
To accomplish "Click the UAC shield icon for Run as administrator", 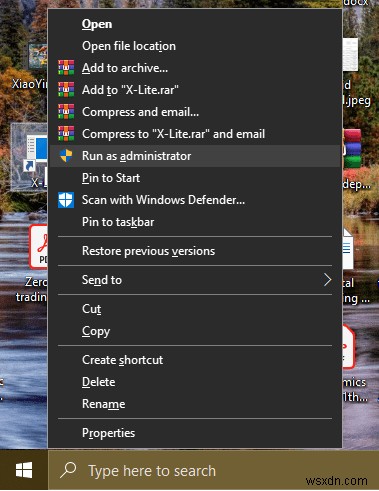I will [66, 156].
